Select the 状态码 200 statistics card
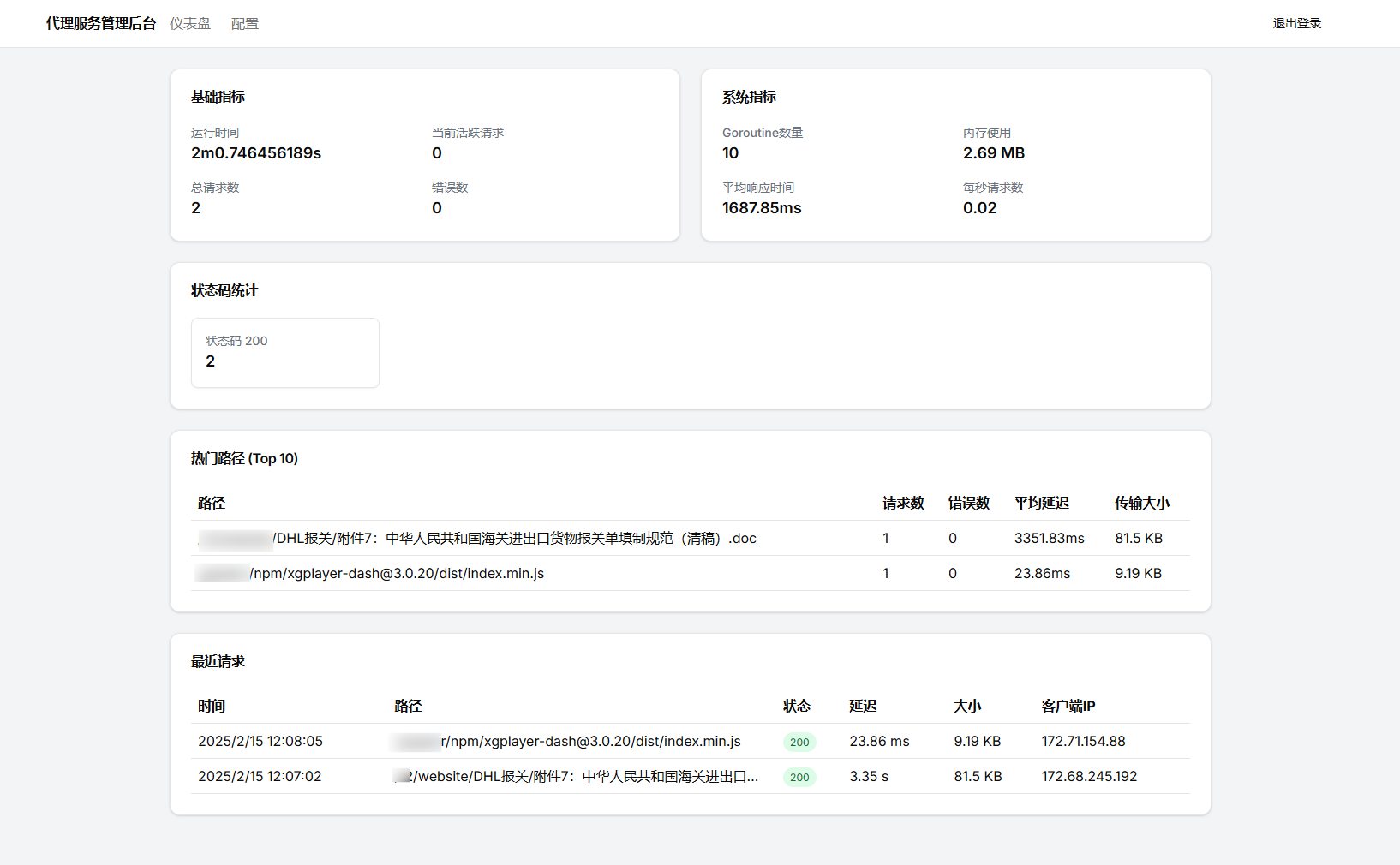This screenshot has width=1400, height=865. (284, 353)
